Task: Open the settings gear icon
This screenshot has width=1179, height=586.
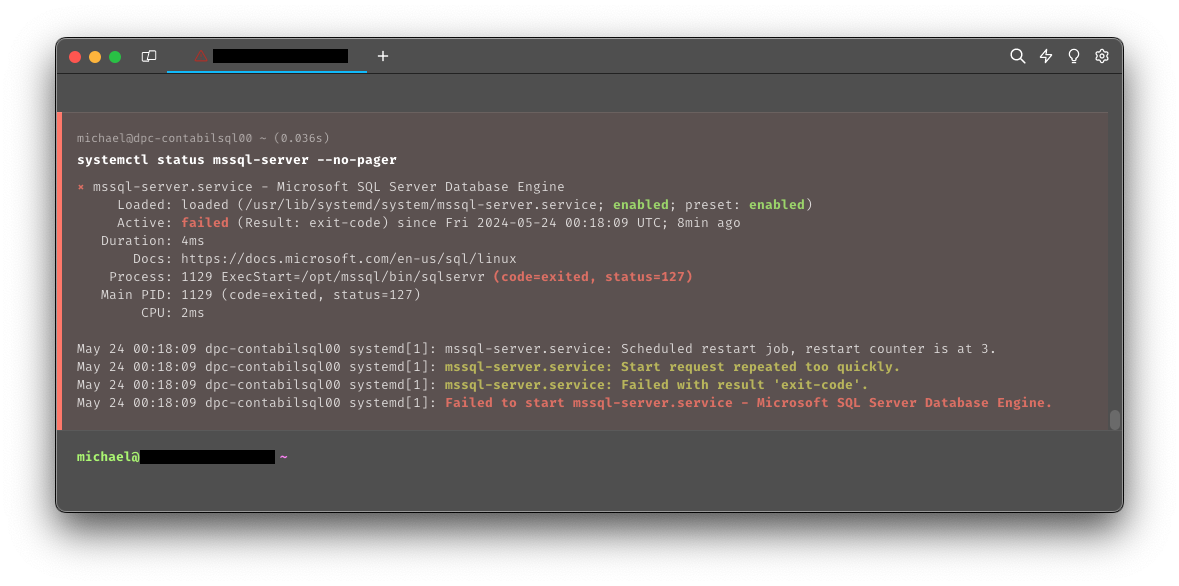Action: 1102,56
